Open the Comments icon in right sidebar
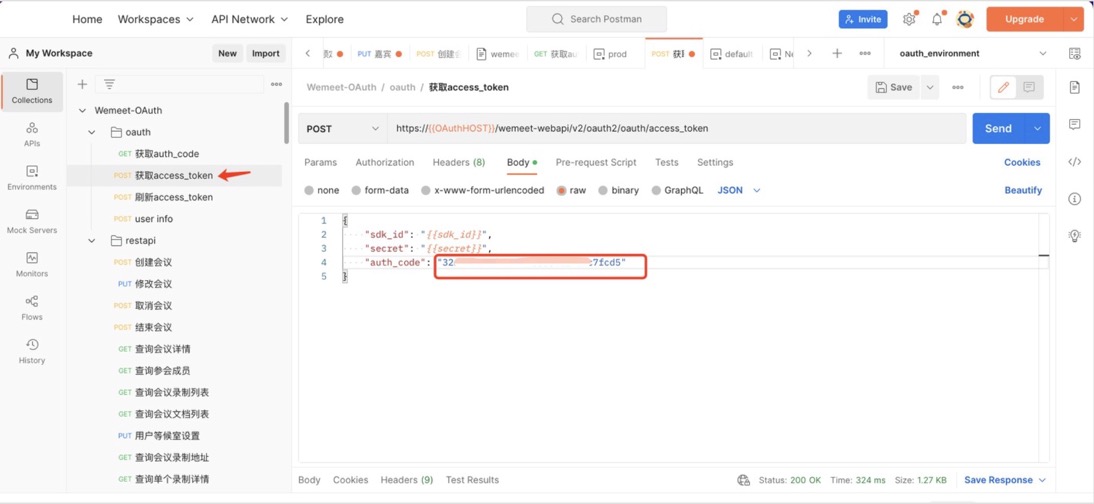Image resolution: width=1094 pixels, height=504 pixels. [1074, 124]
